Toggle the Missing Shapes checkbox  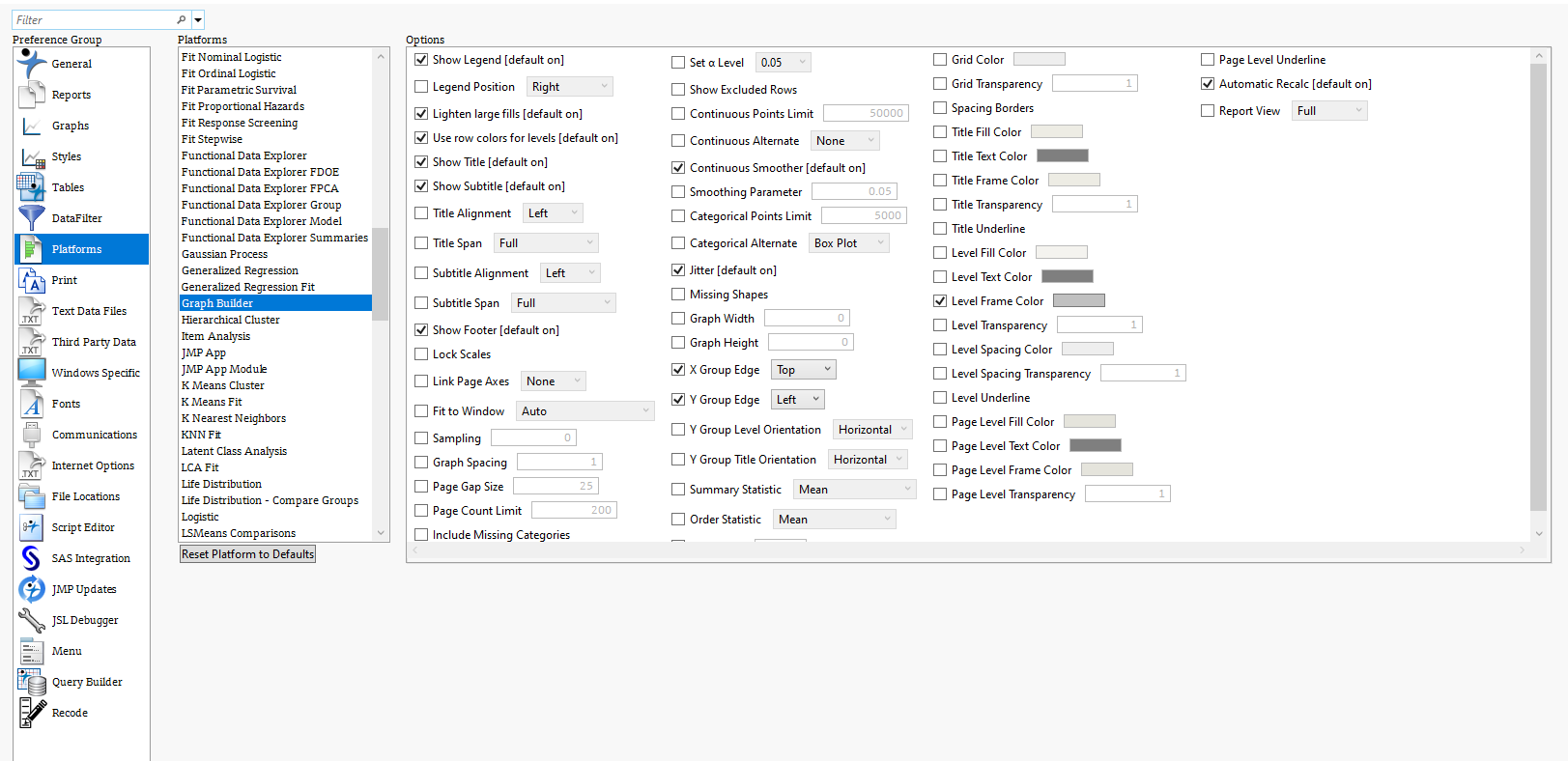[678, 295]
